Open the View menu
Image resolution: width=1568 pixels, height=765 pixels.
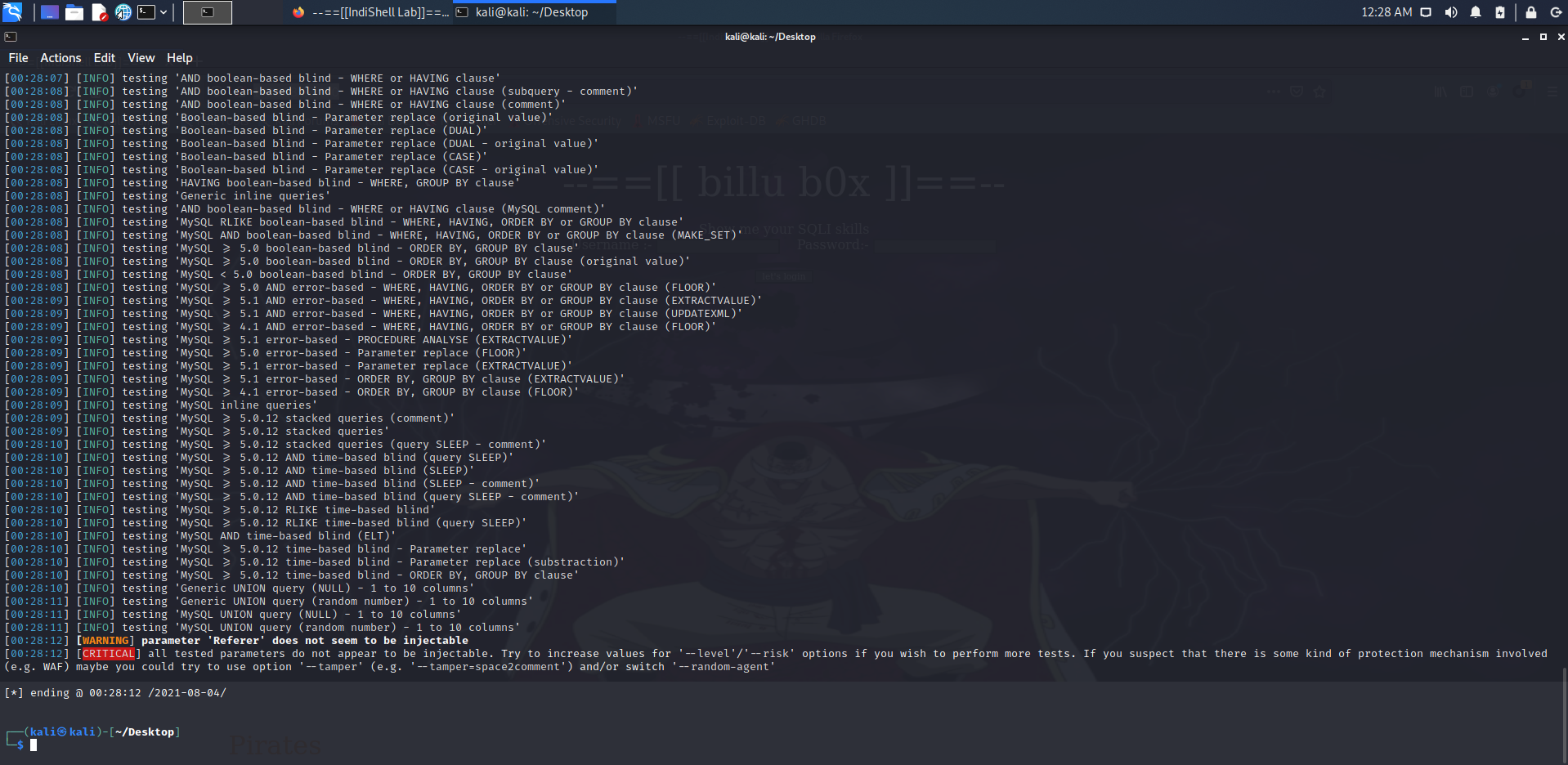[141, 58]
